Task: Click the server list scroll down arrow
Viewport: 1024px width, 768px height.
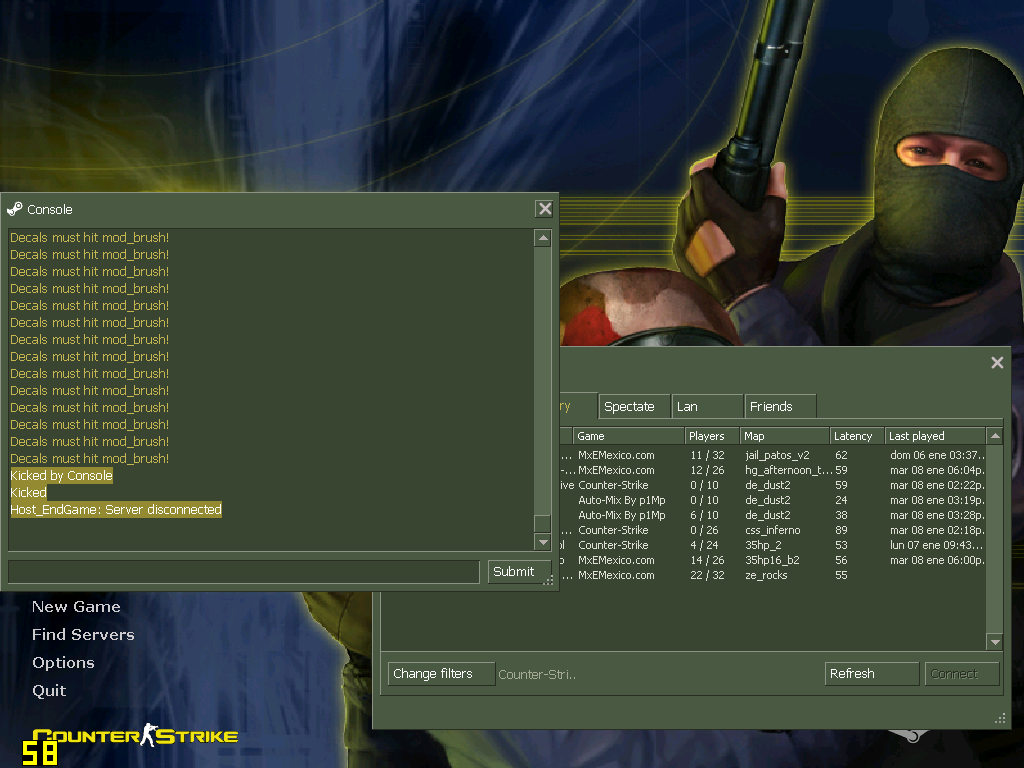Action: pyautogui.click(x=995, y=642)
